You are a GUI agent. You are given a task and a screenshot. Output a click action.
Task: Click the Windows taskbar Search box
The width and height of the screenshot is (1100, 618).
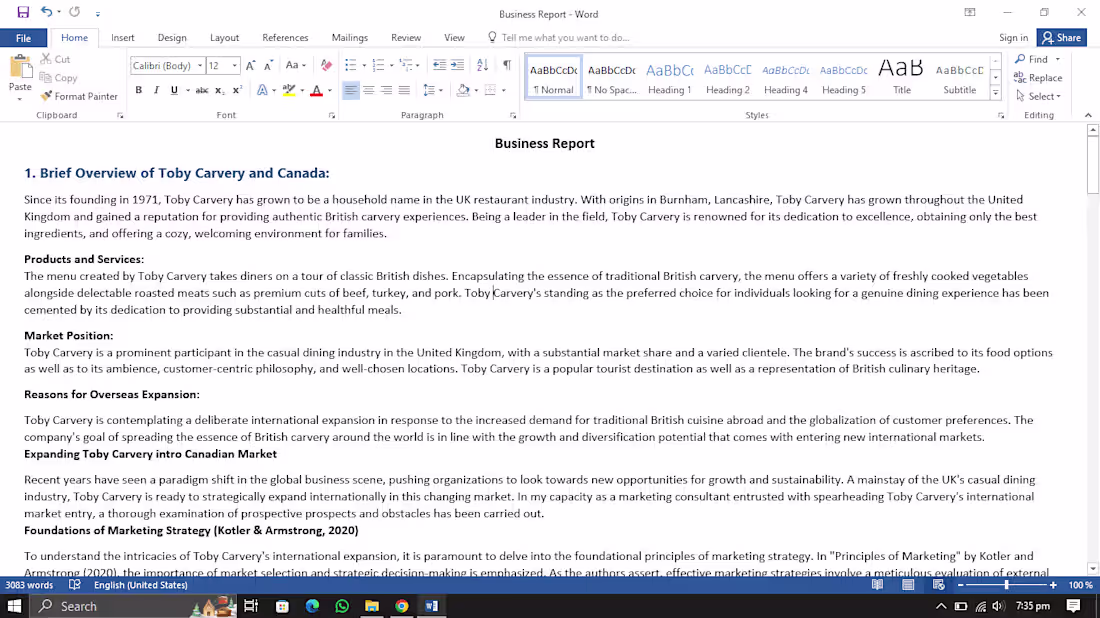[x=133, y=605]
